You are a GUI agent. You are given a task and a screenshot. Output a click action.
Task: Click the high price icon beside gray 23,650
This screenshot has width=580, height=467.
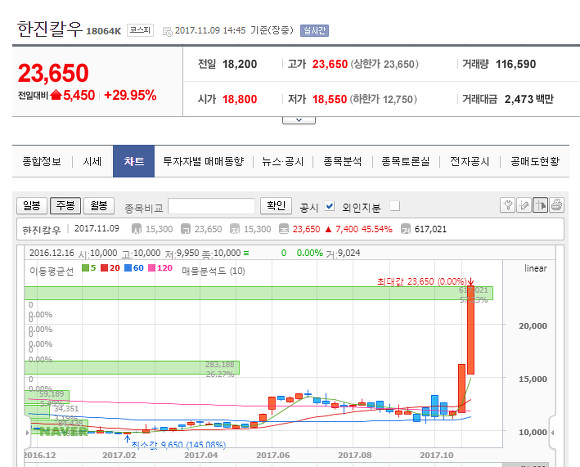[x=185, y=229]
